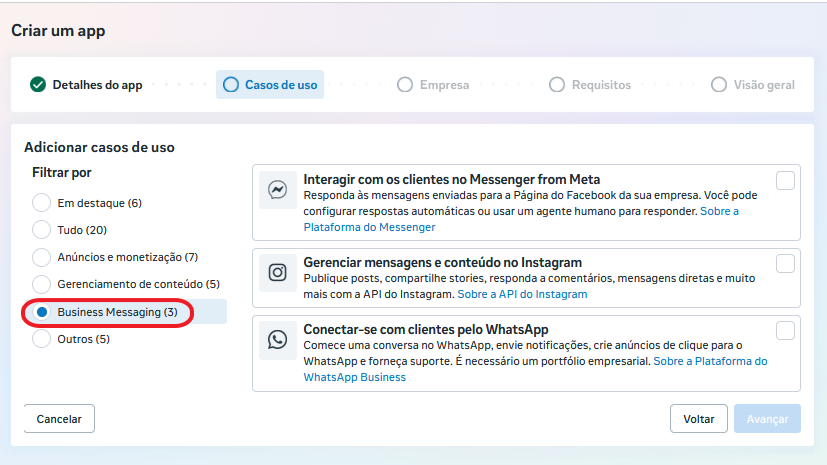The image size is (827, 465).
Task: Check the Messenger from Meta use case box
Action: pos(785,180)
